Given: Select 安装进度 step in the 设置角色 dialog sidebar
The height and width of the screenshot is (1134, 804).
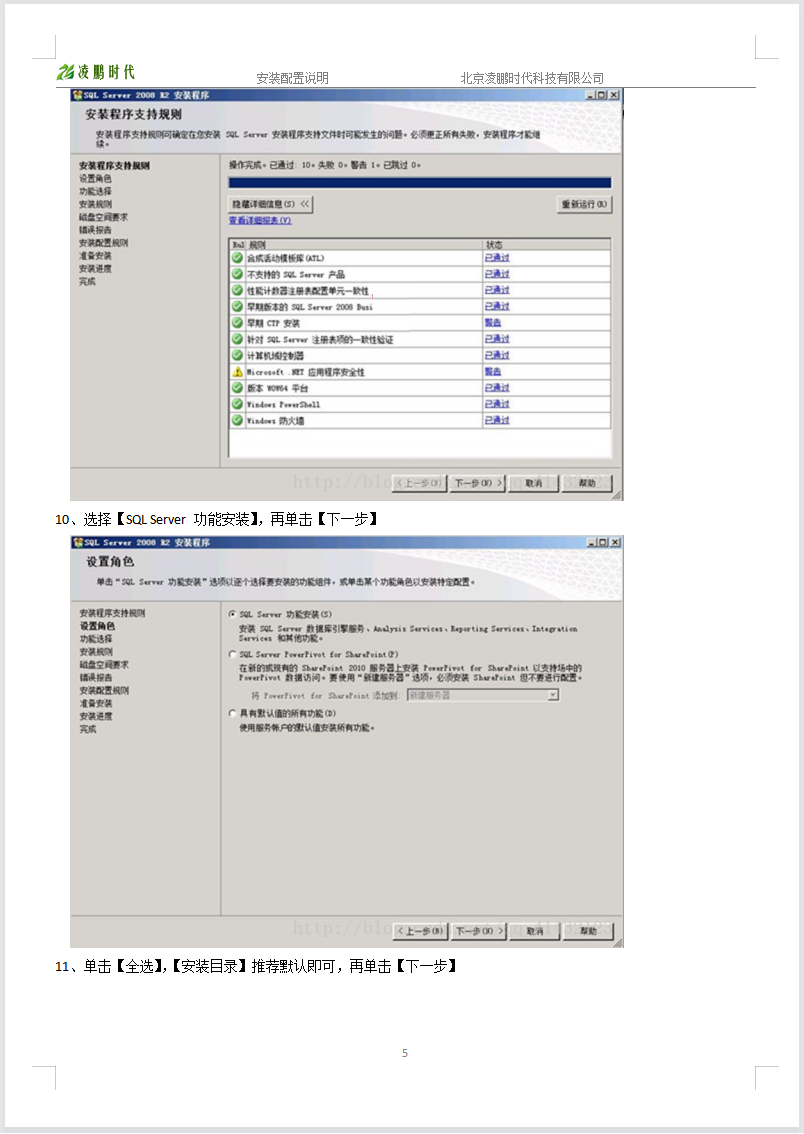Looking at the screenshot, I should coord(95,717).
